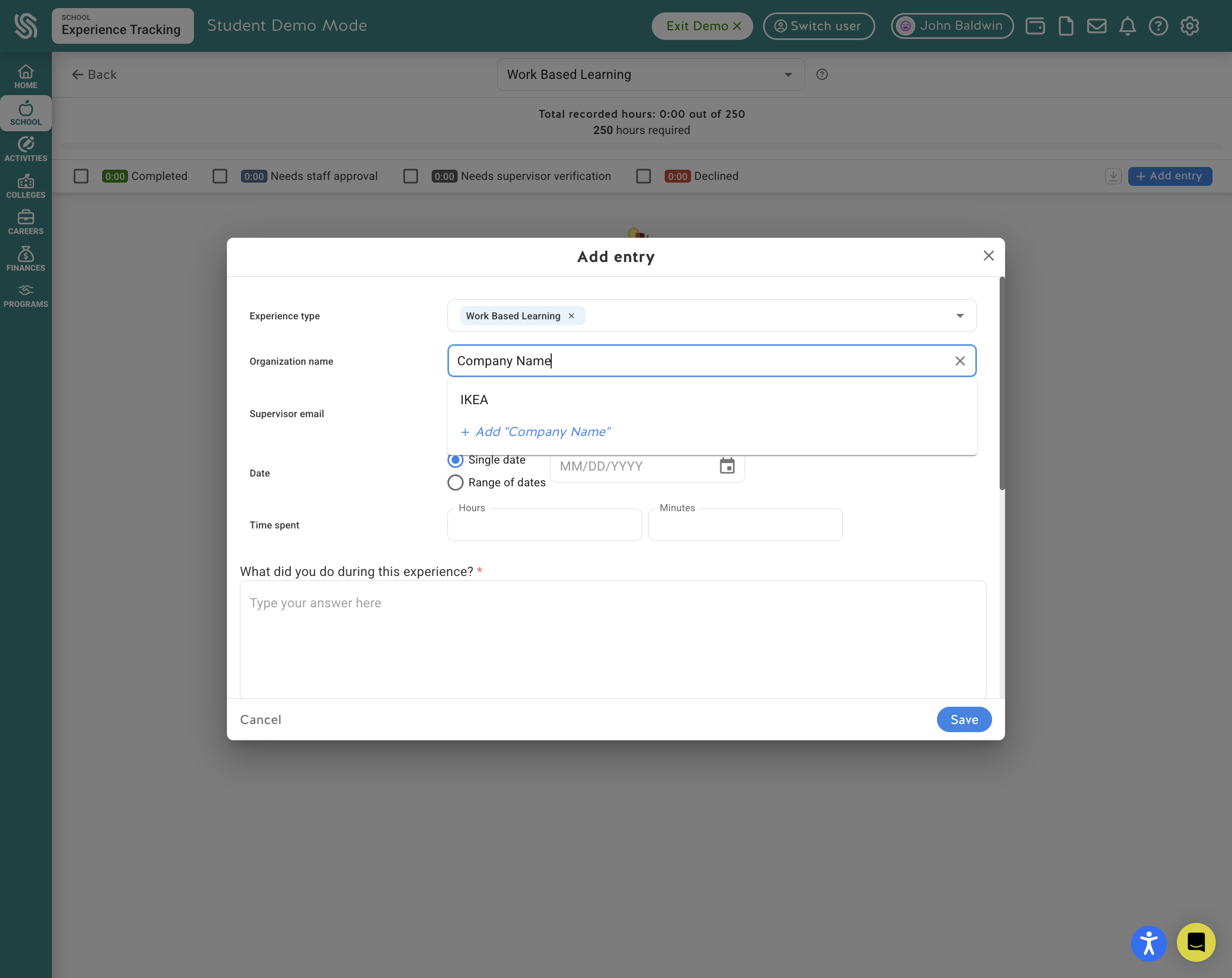Image resolution: width=1232 pixels, height=978 pixels.
Task: Open Finances in sidebar
Action: pyautogui.click(x=26, y=259)
